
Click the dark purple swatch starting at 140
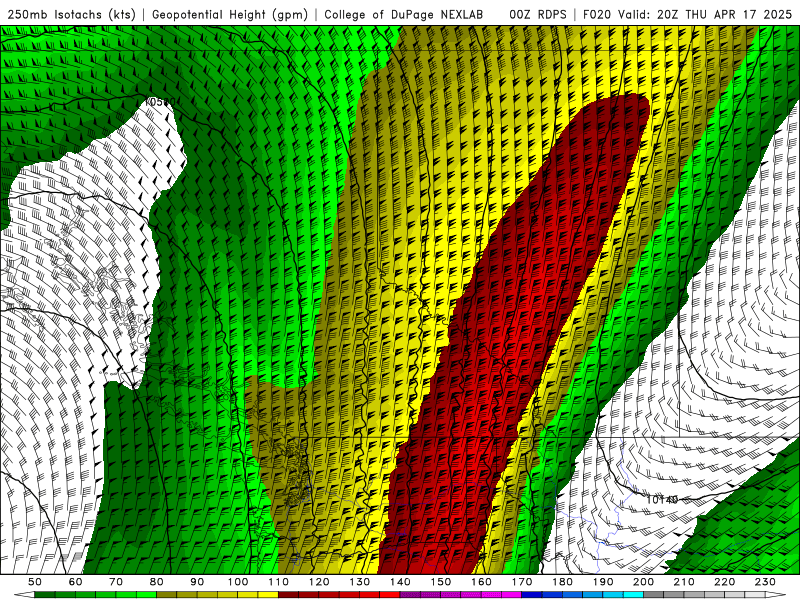pyautogui.click(x=410, y=595)
